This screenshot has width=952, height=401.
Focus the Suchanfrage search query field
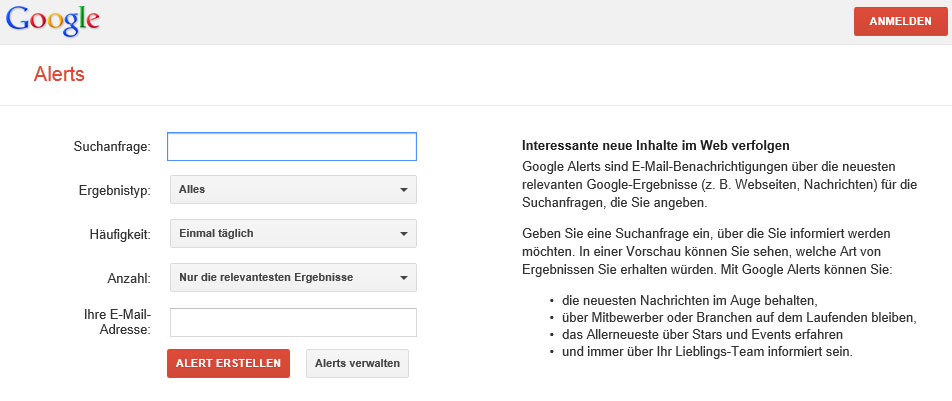click(292, 146)
